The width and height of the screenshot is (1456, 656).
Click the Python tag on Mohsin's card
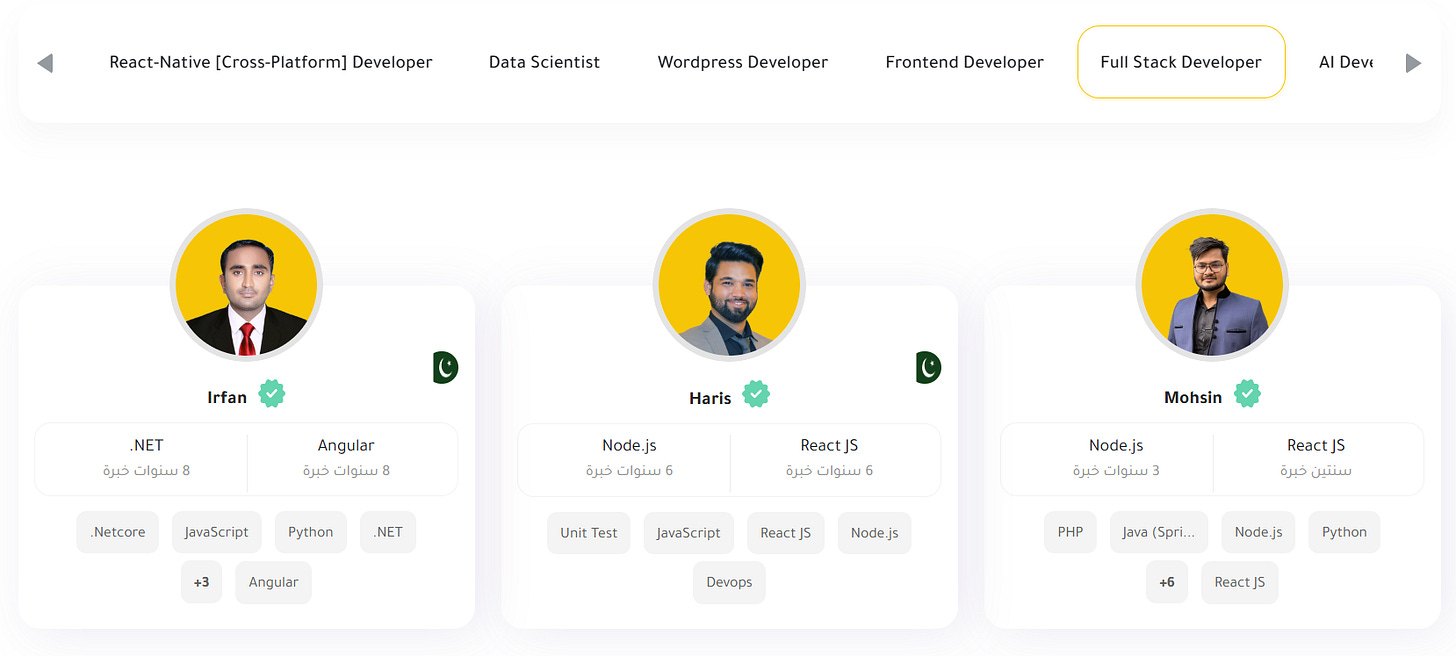tap(1344, 532)
